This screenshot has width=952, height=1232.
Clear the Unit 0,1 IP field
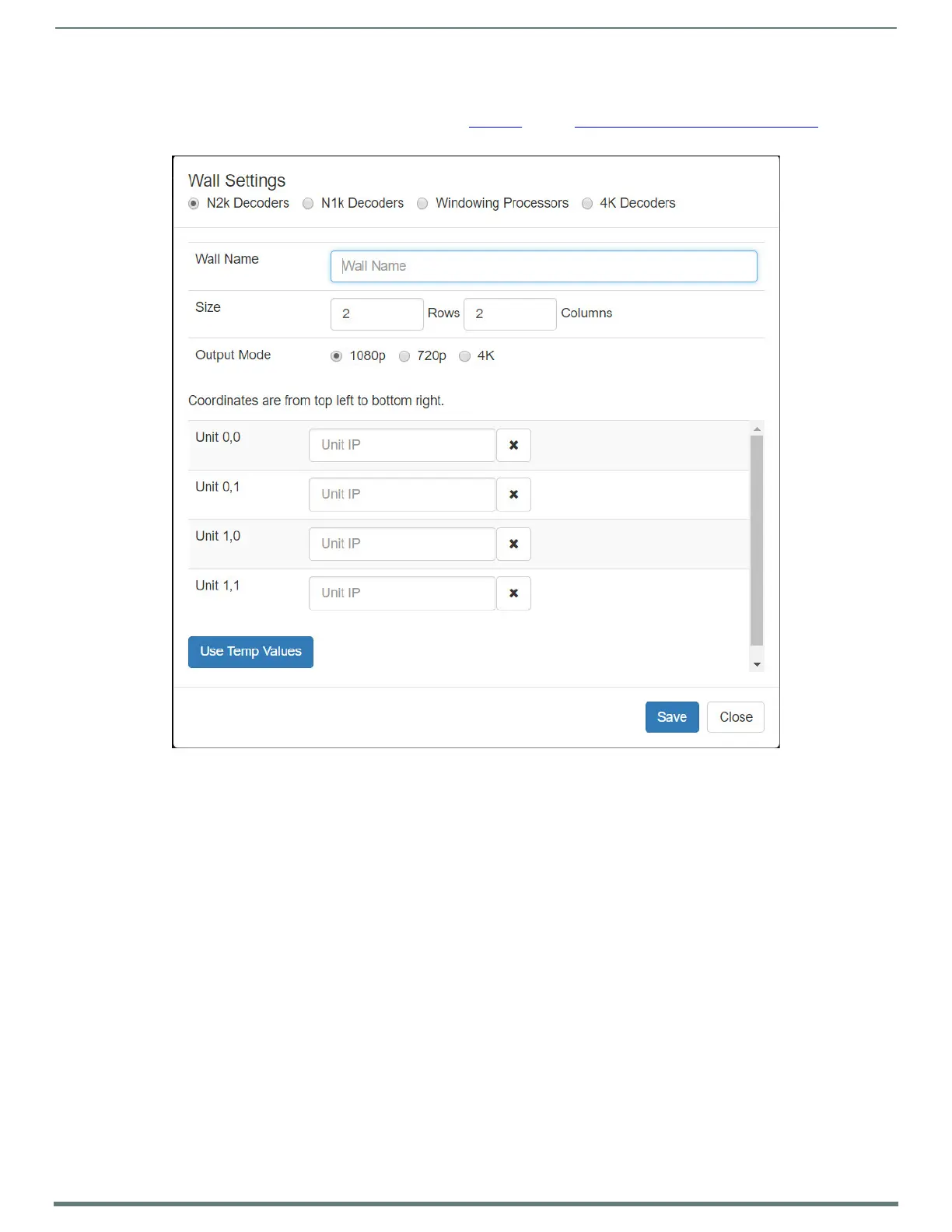513,495
